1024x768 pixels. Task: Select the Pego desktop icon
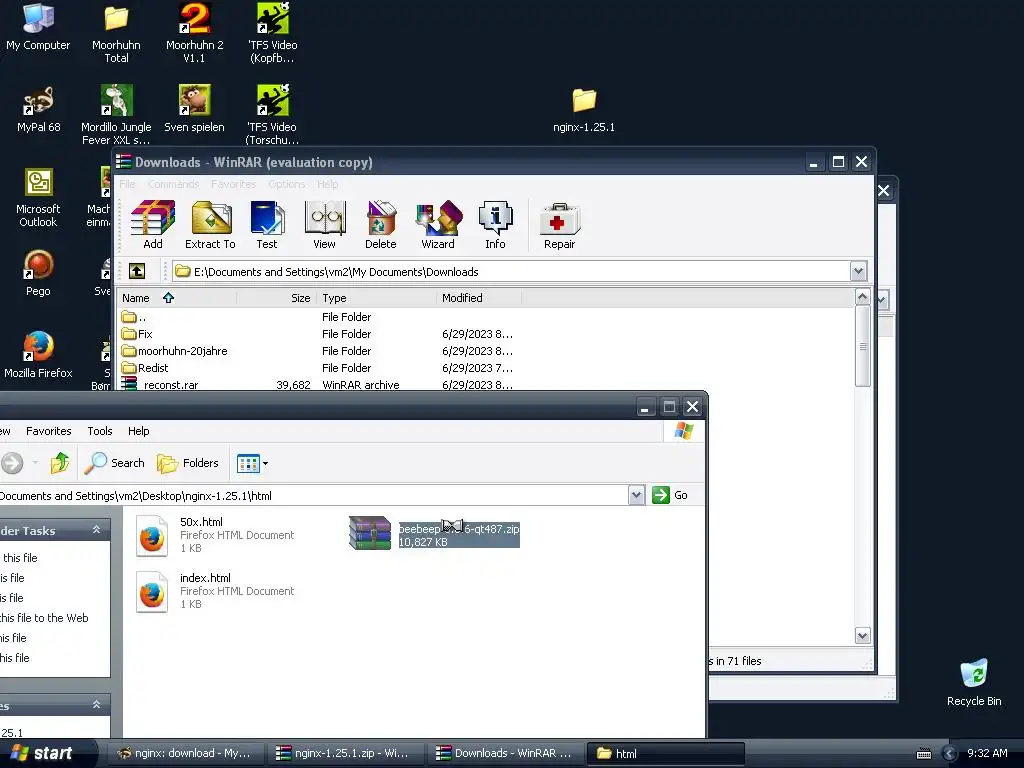click(38, 274)
